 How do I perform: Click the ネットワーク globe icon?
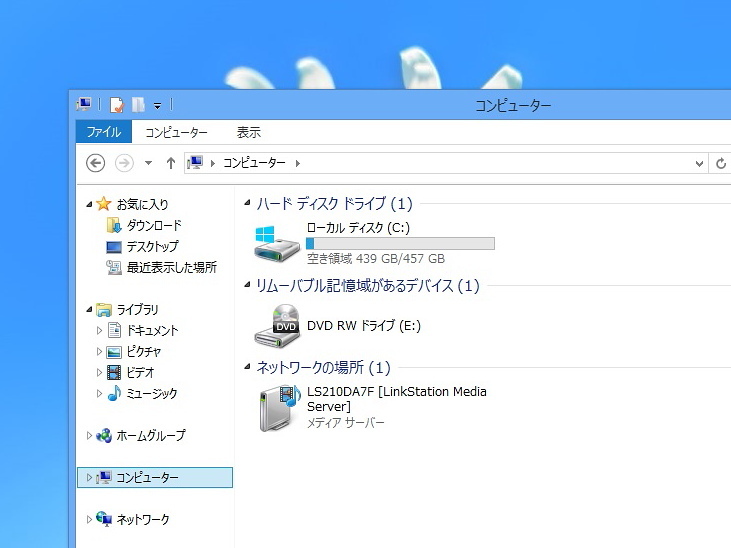click(104, 519)
